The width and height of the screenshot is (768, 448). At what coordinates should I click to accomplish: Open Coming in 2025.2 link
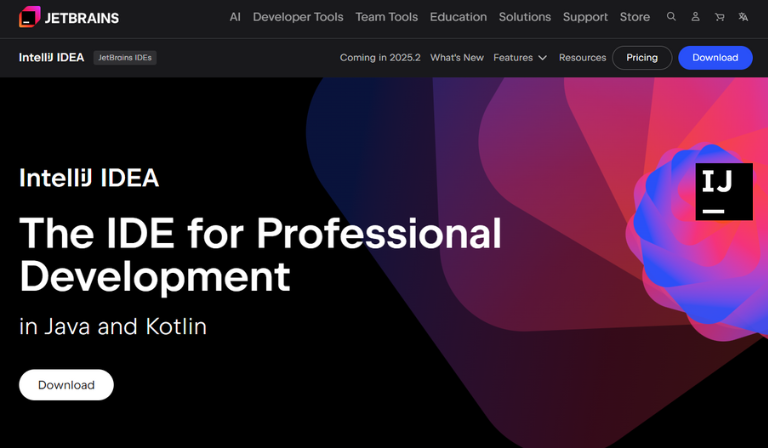tap(380, 58)
